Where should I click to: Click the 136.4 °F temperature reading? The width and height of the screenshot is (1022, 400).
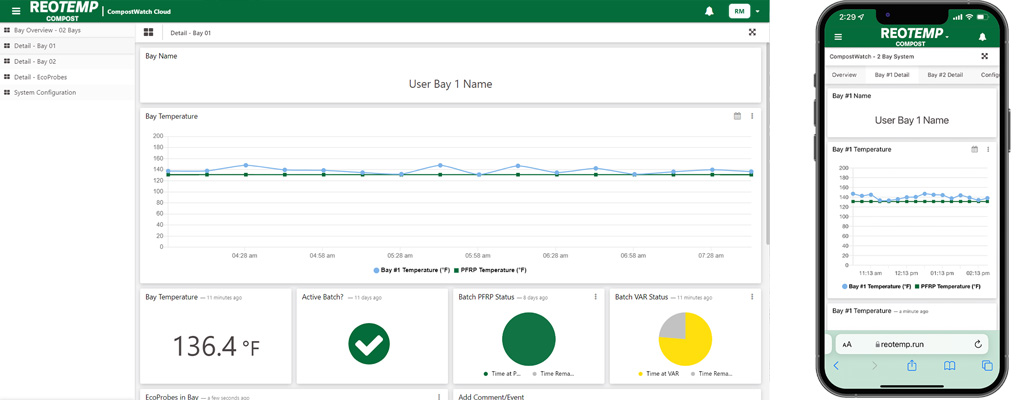[216, 346]
